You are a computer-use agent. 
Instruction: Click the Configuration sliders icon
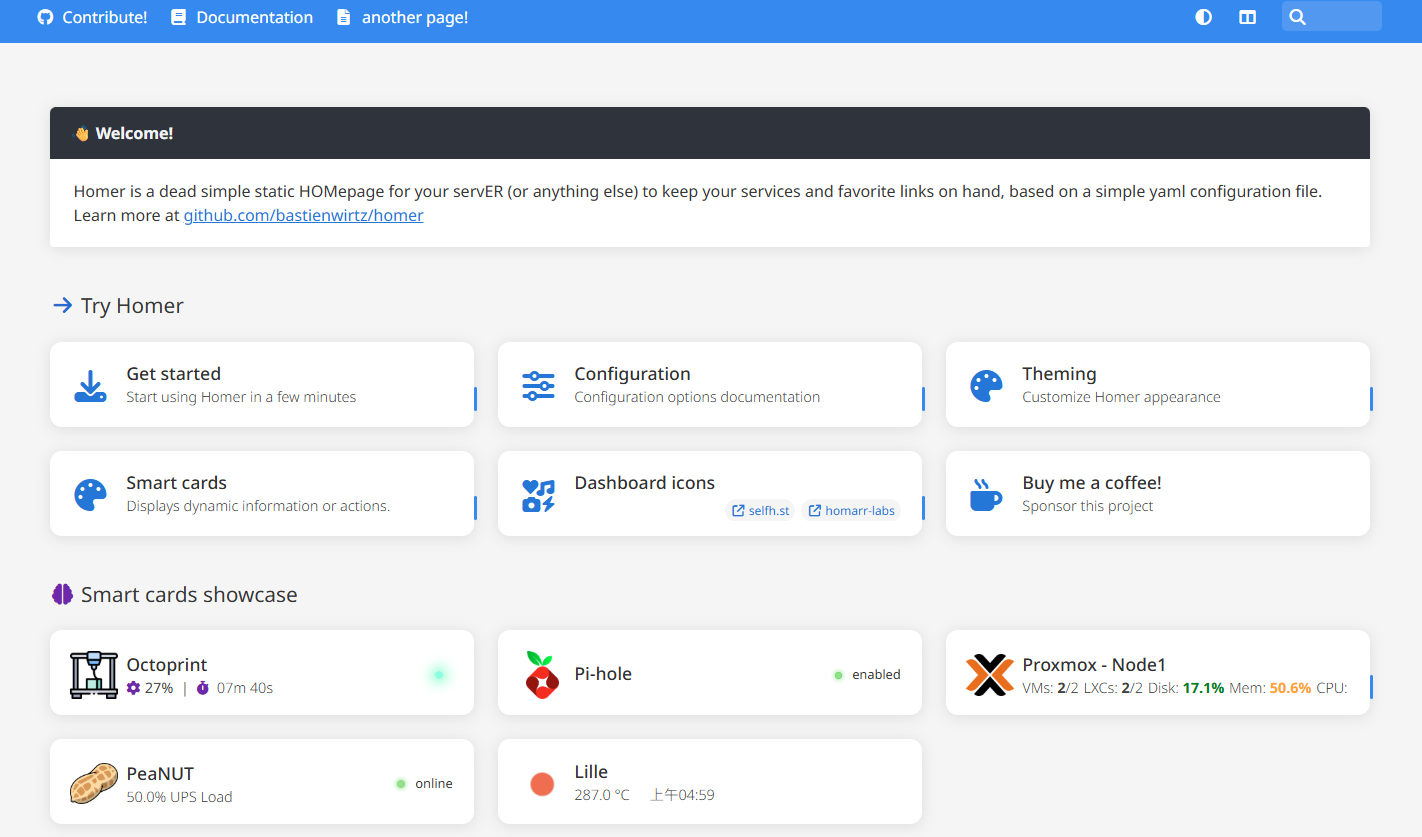click(x=538, y=385)
